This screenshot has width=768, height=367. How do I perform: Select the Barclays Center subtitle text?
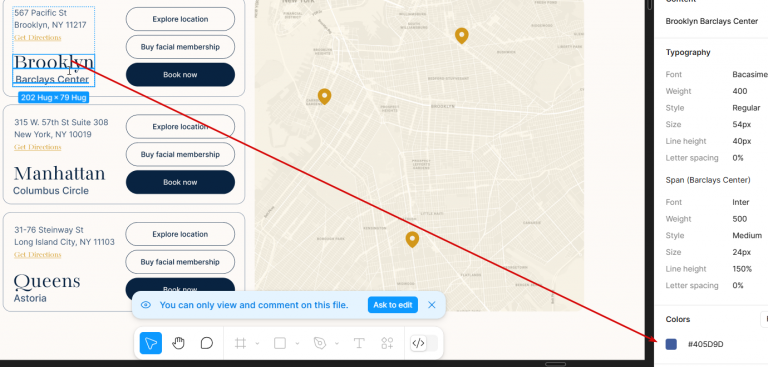(52, 79)
